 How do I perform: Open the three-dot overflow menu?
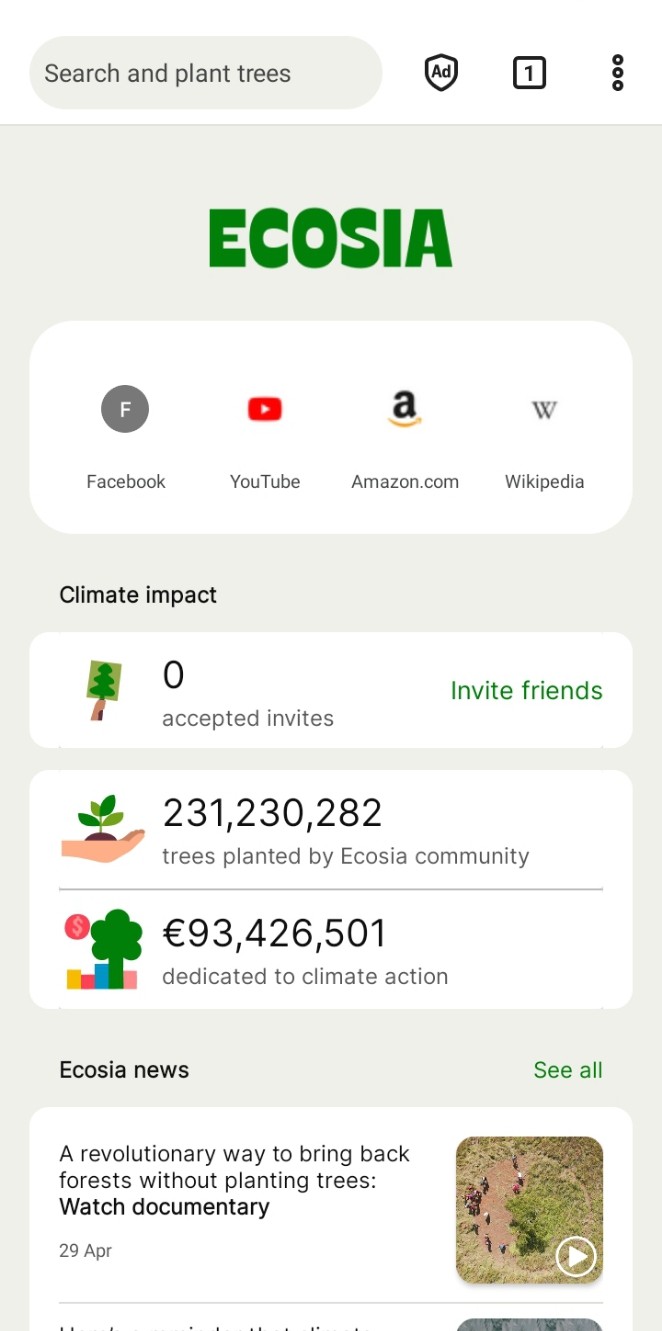pos(617,73)
